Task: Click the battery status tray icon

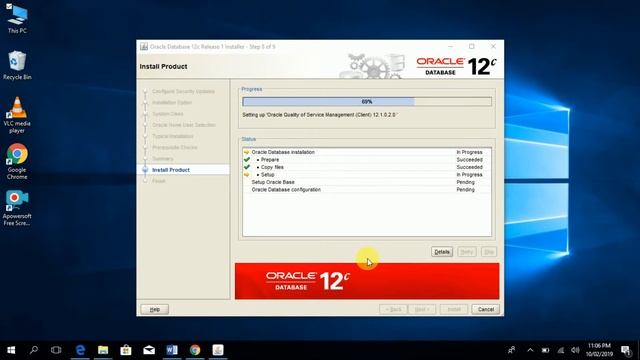Action: 545,350
